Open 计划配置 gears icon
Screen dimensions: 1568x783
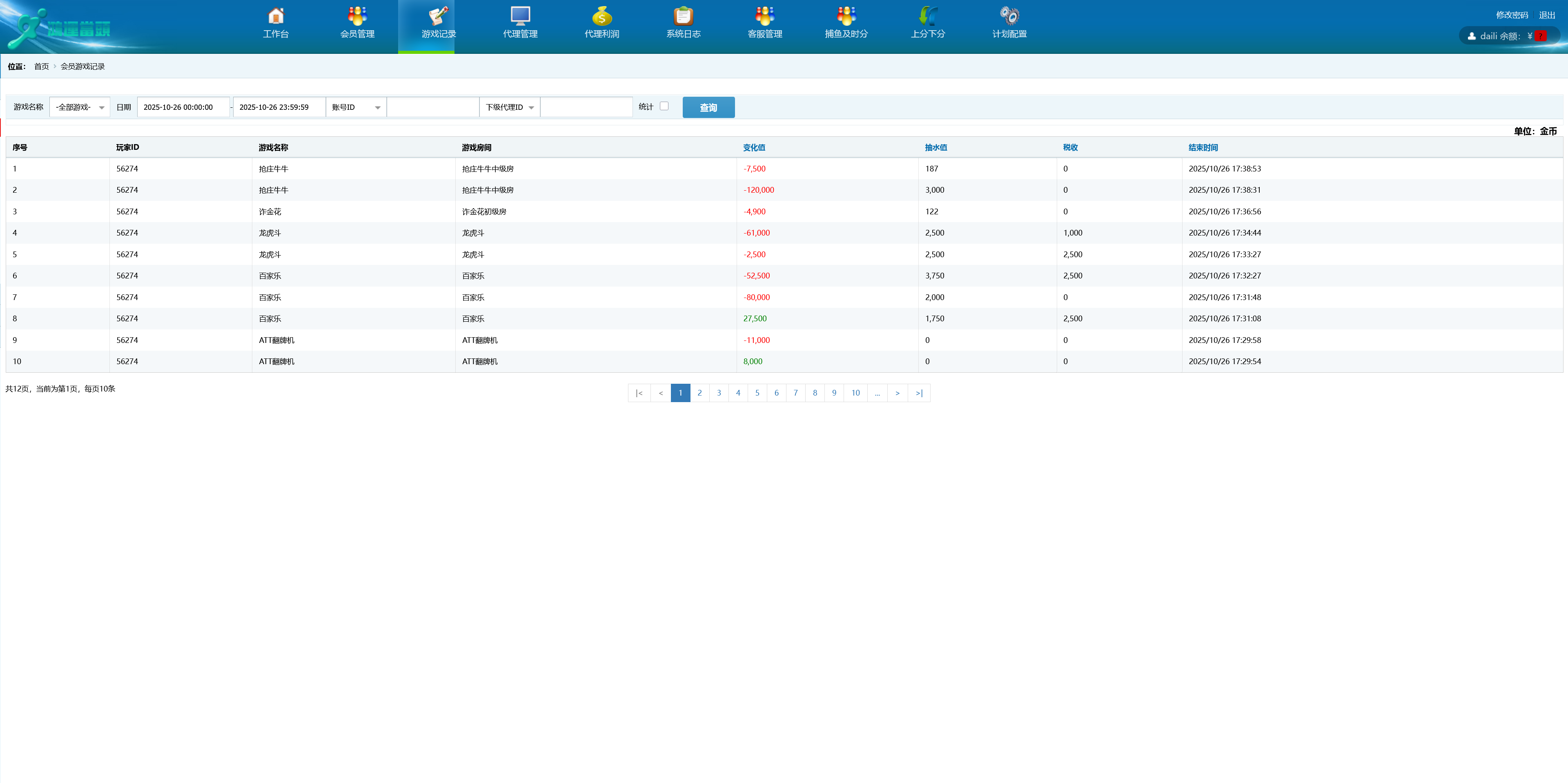point(1009,16)
